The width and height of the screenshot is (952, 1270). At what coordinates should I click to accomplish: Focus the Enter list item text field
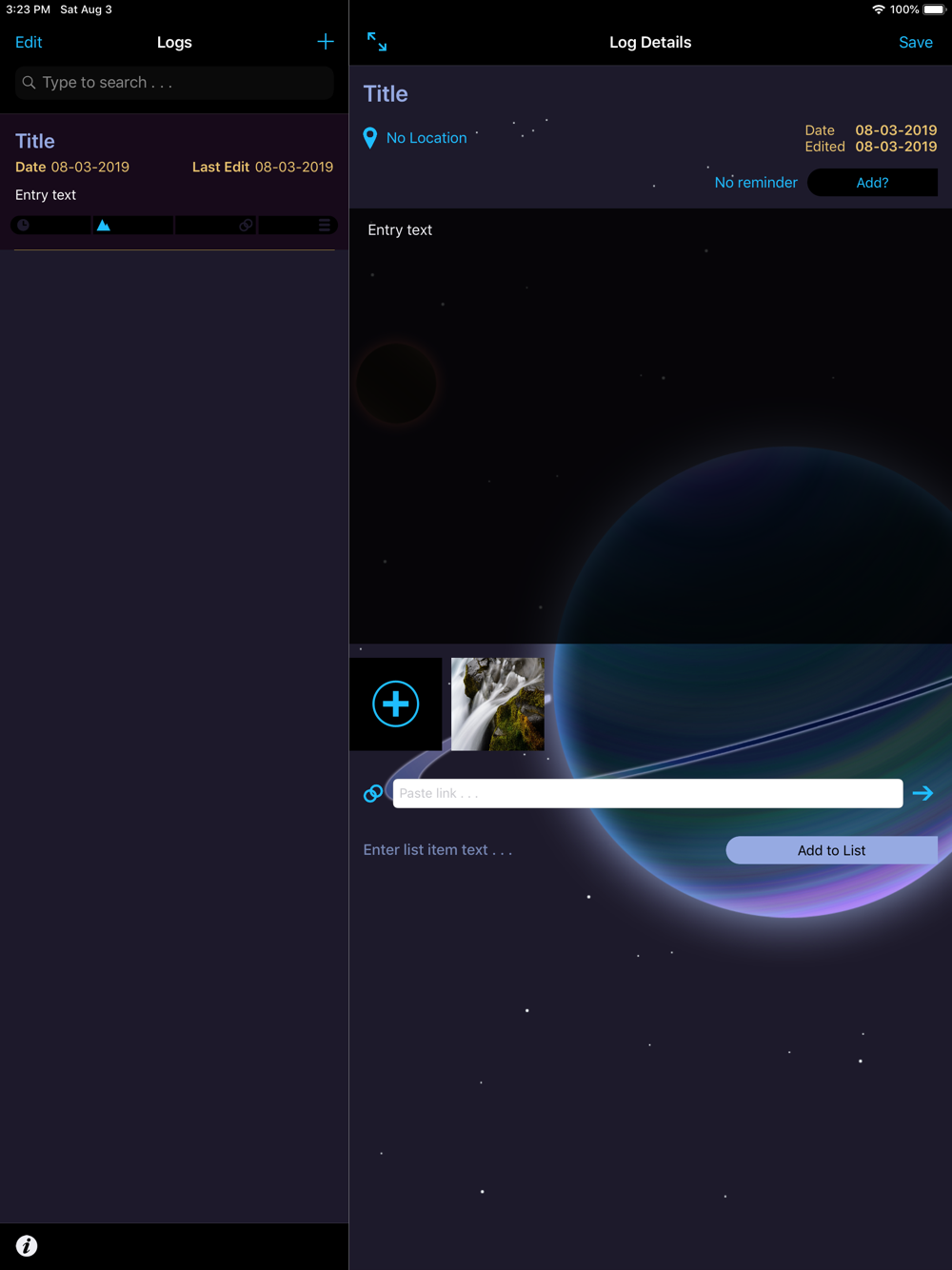coord(538,850)
